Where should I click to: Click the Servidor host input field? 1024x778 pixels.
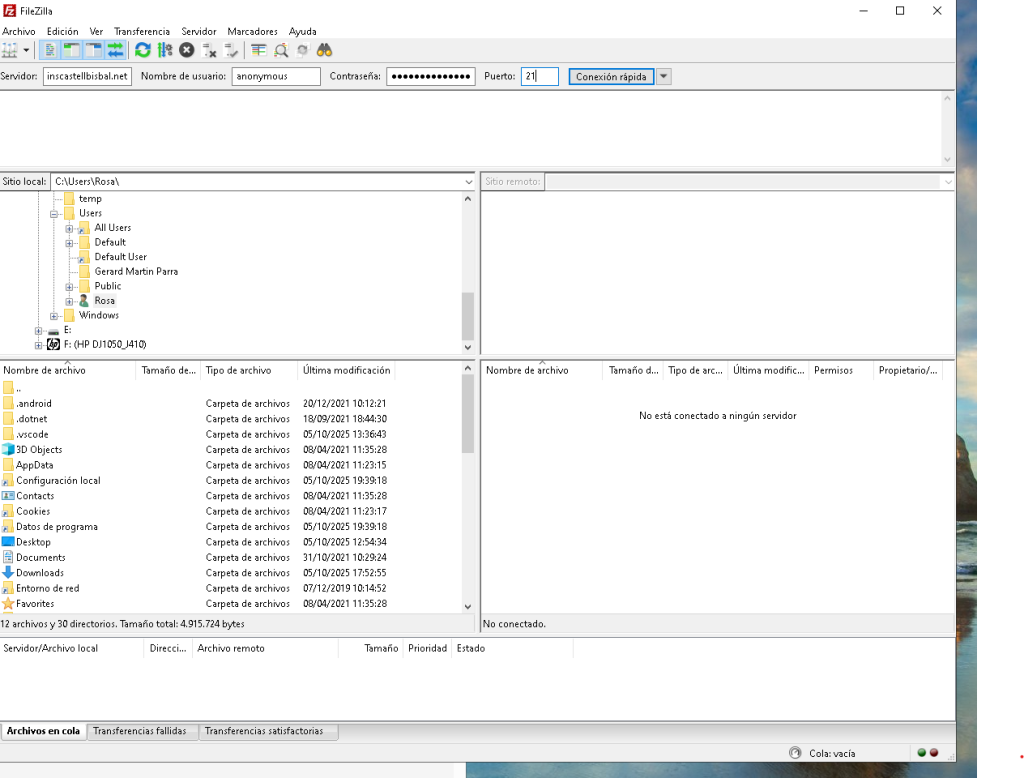tap(87, 77)
